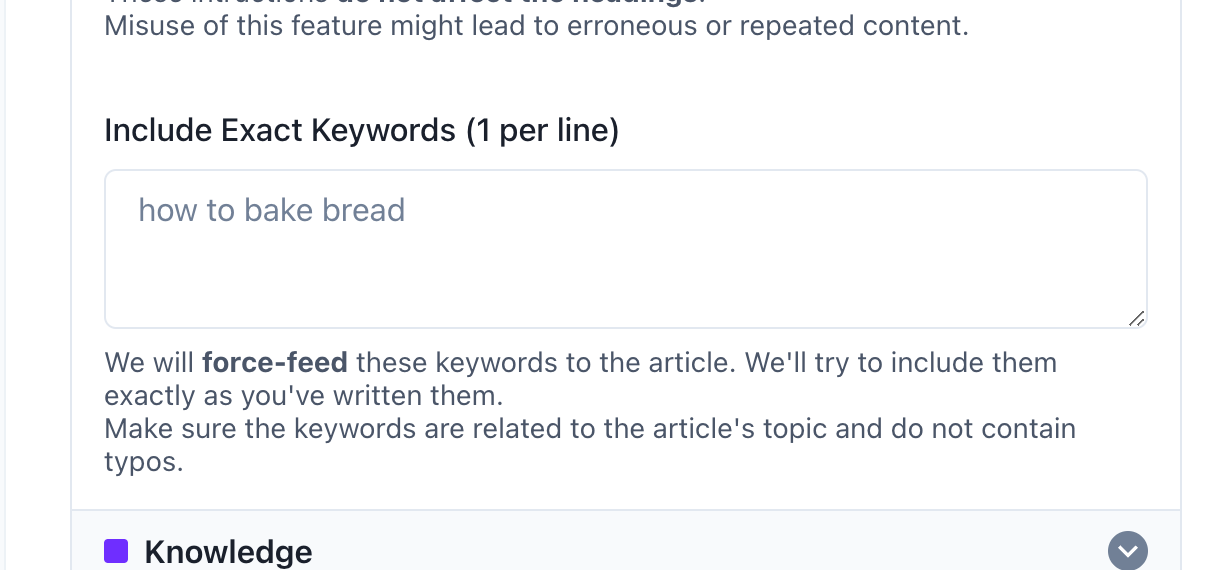Click the 'exactly as you've written them' line

pos(303,396)
